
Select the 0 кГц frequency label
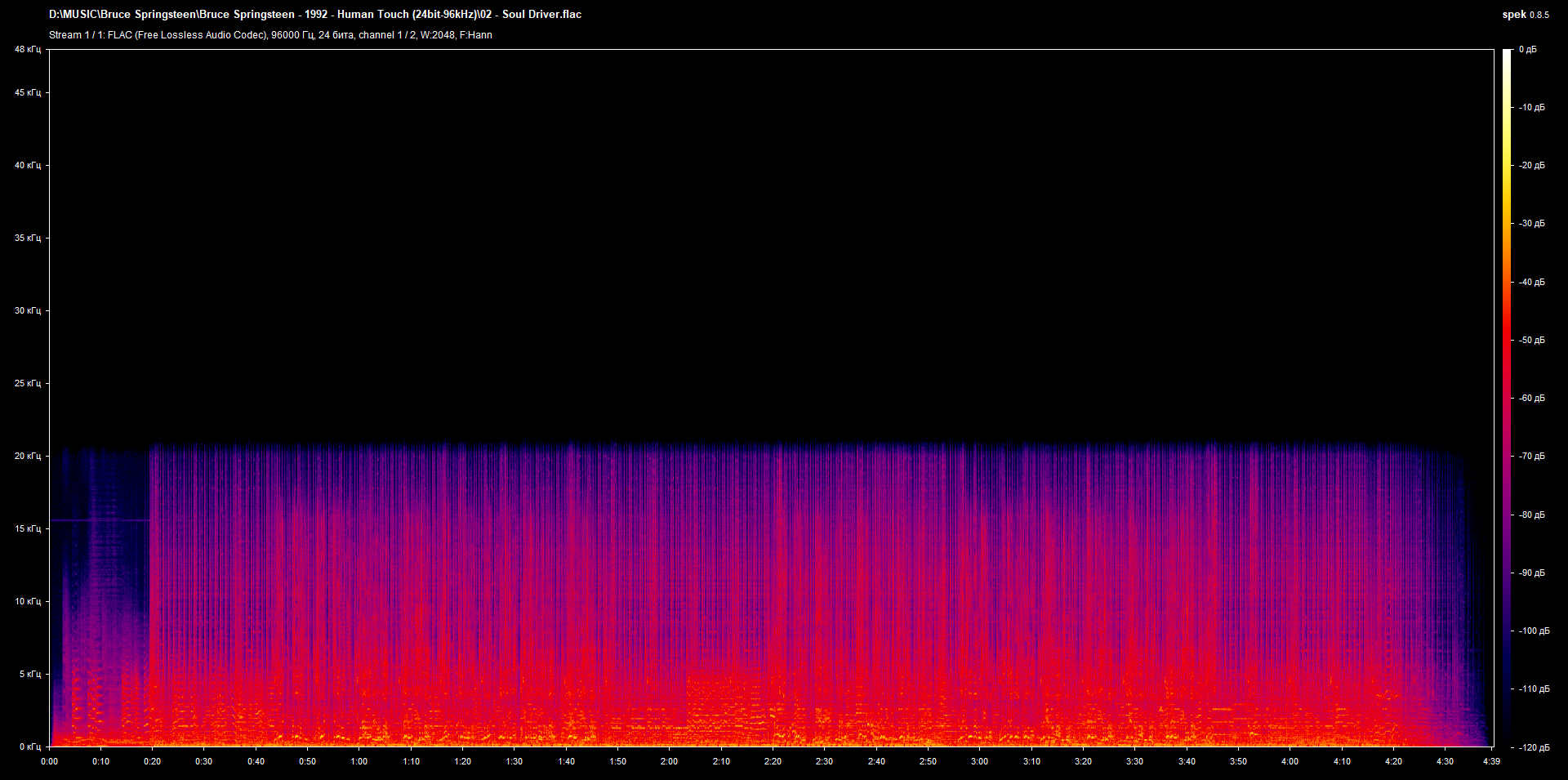coord(30,747)
